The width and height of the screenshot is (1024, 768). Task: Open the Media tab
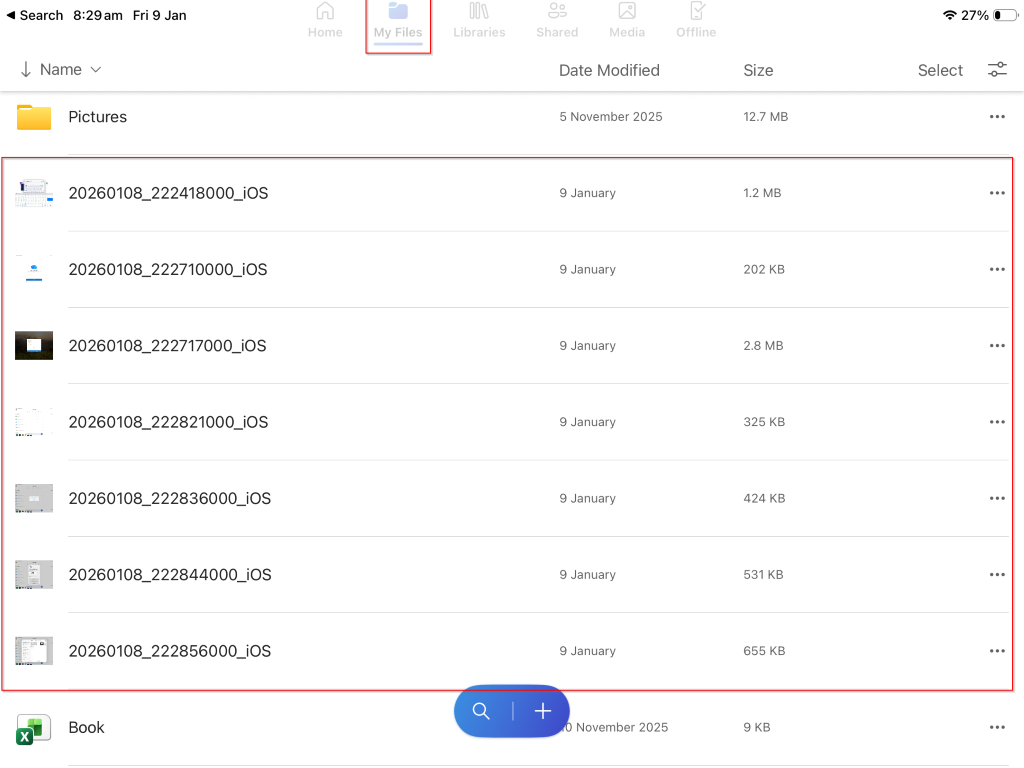627,20
